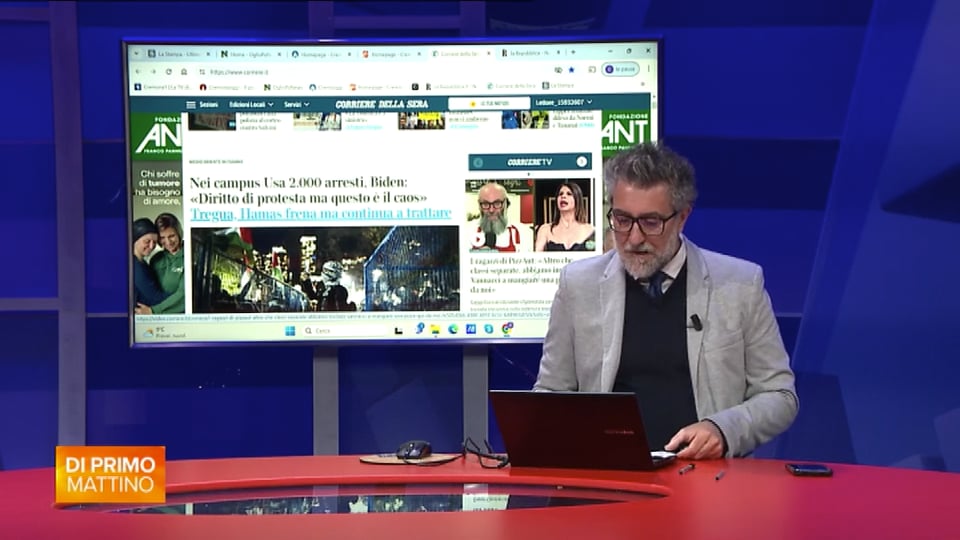The height and width of the screenshot is (540, 960).
Task: Open the Windows Start menu
Action: [290, 330]
